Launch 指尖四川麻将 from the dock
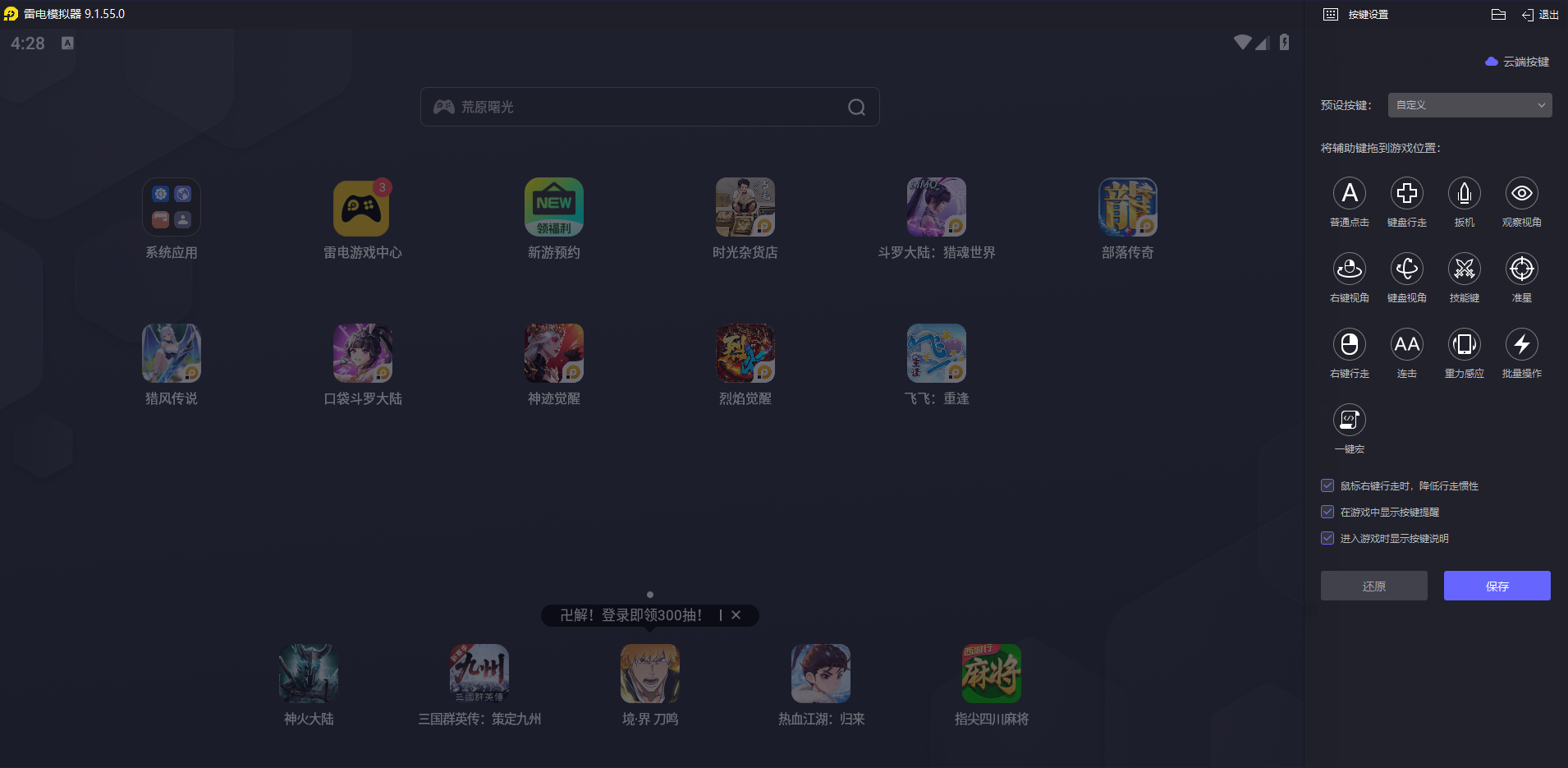1568x768 pixels. click(x=992, y=674)
